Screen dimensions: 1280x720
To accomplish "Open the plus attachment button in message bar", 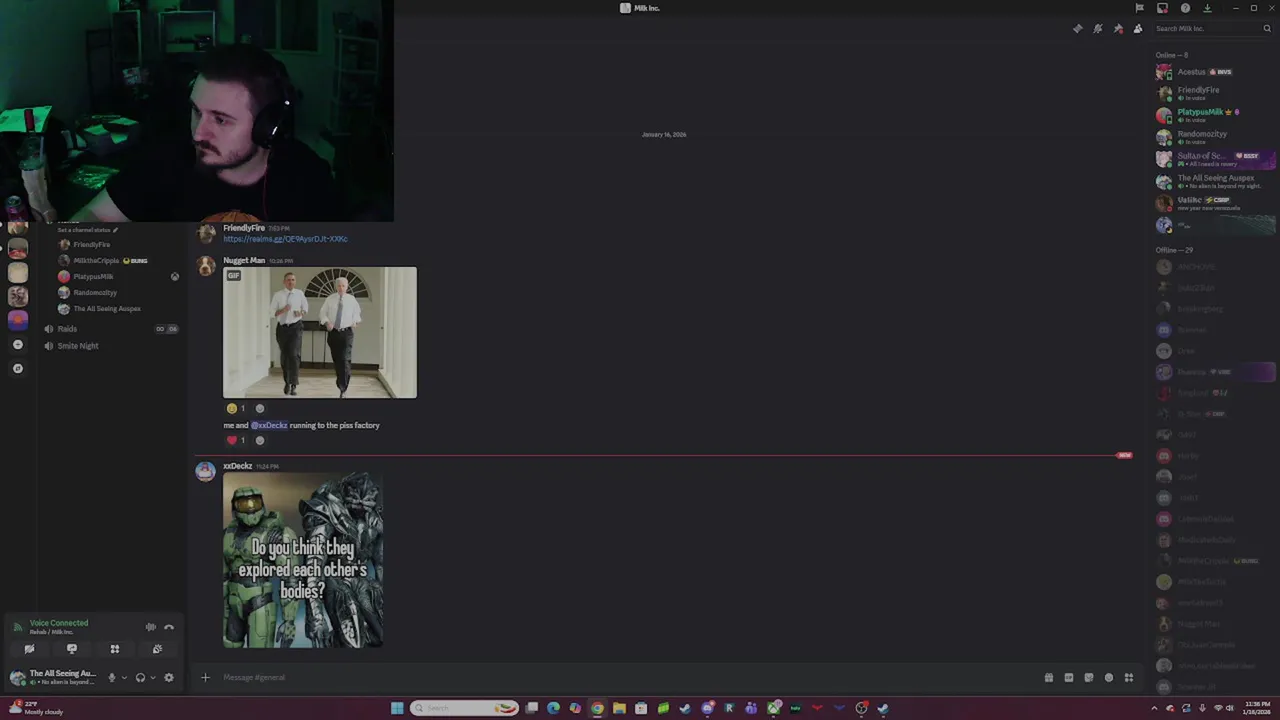I will [205, 678].
